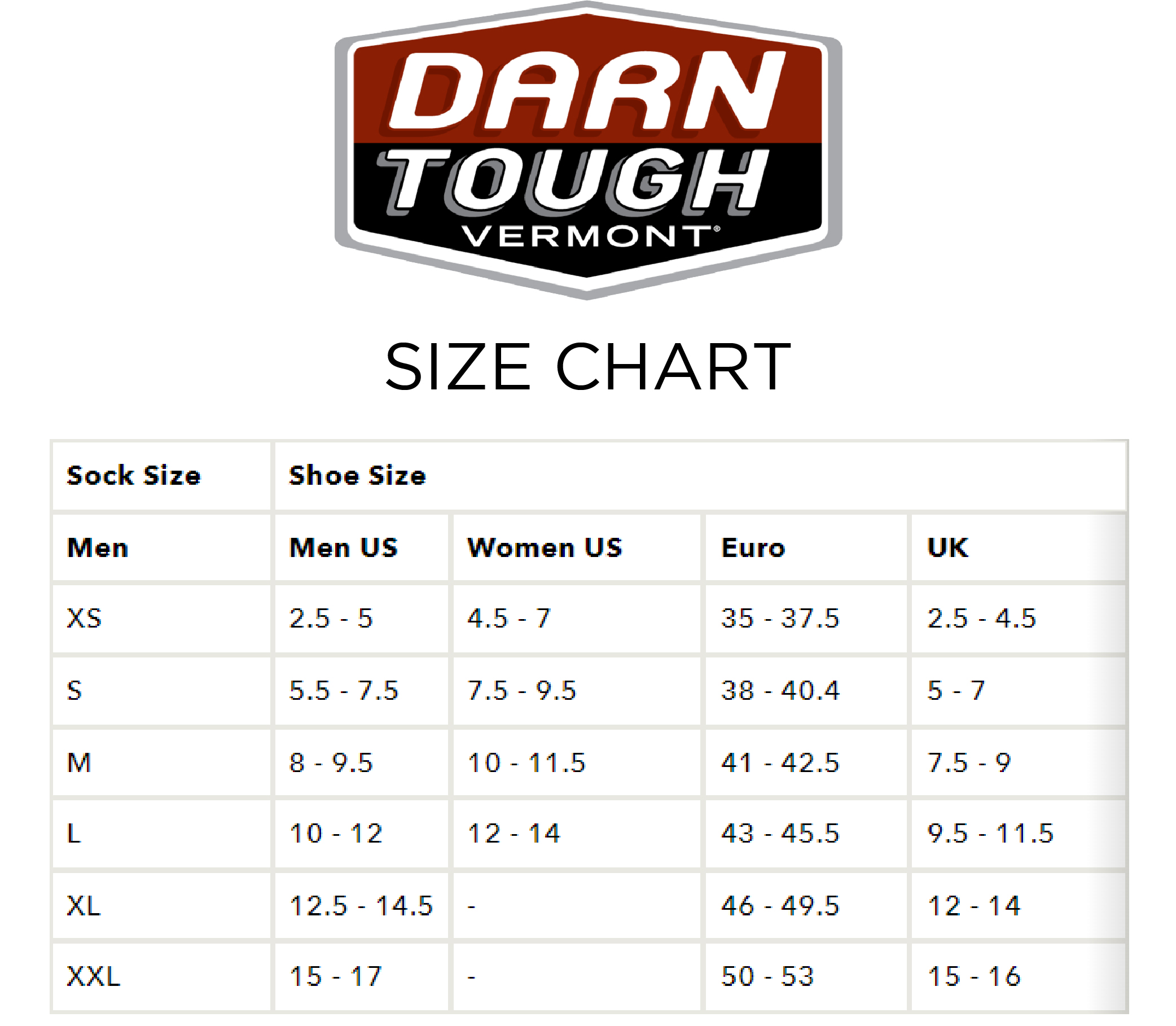Viewport: 1176px width, 1026px height.
Task: Click the Men column label under Sock Size
Action: [97, 548]
